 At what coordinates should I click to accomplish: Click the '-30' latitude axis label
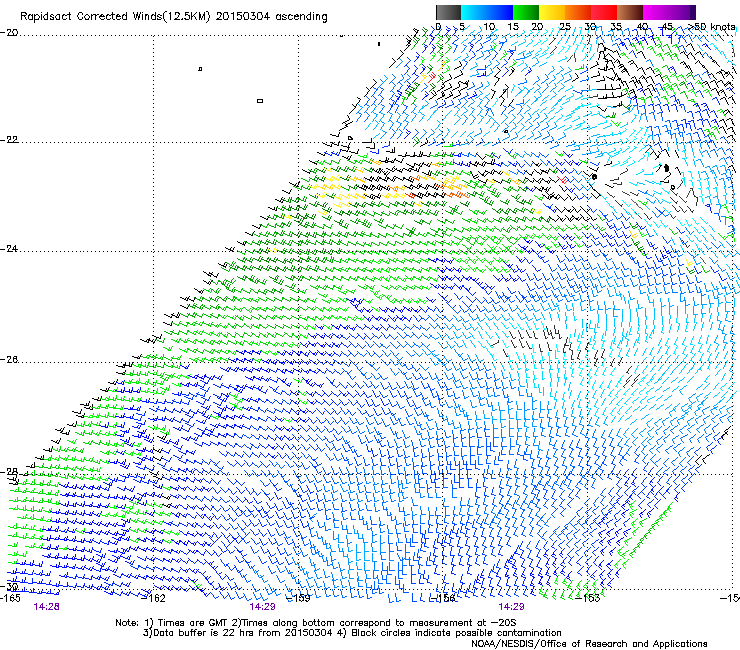coord(9,586)
